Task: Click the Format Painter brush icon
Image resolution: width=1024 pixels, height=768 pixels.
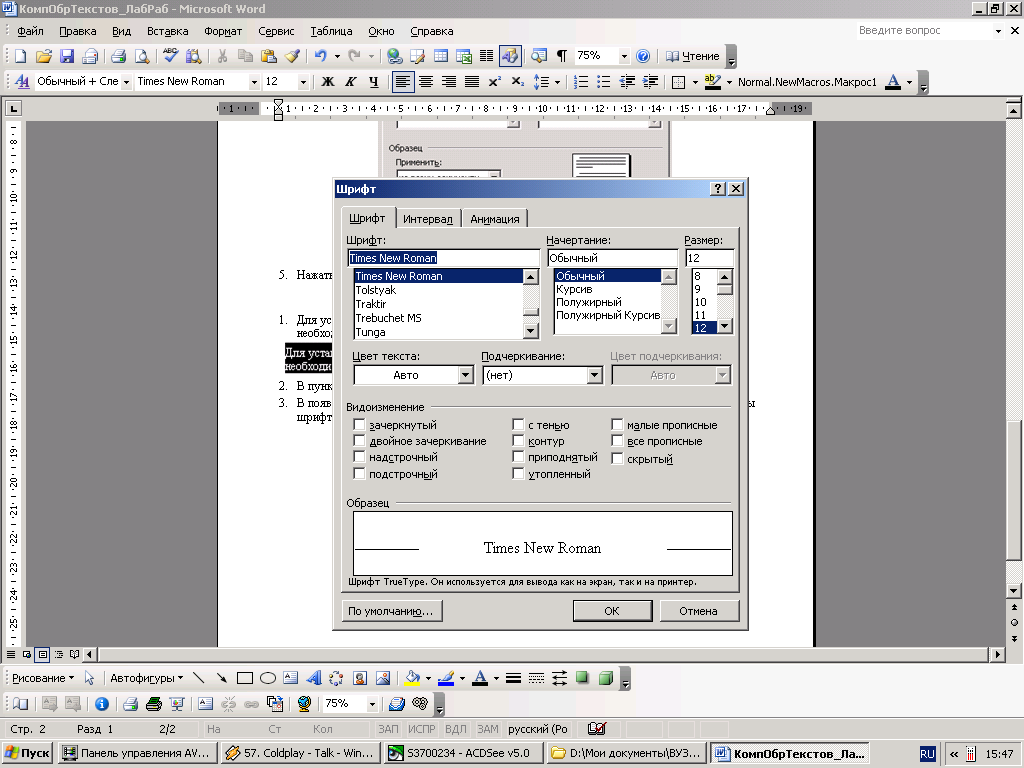Action: tap(292, 57)
